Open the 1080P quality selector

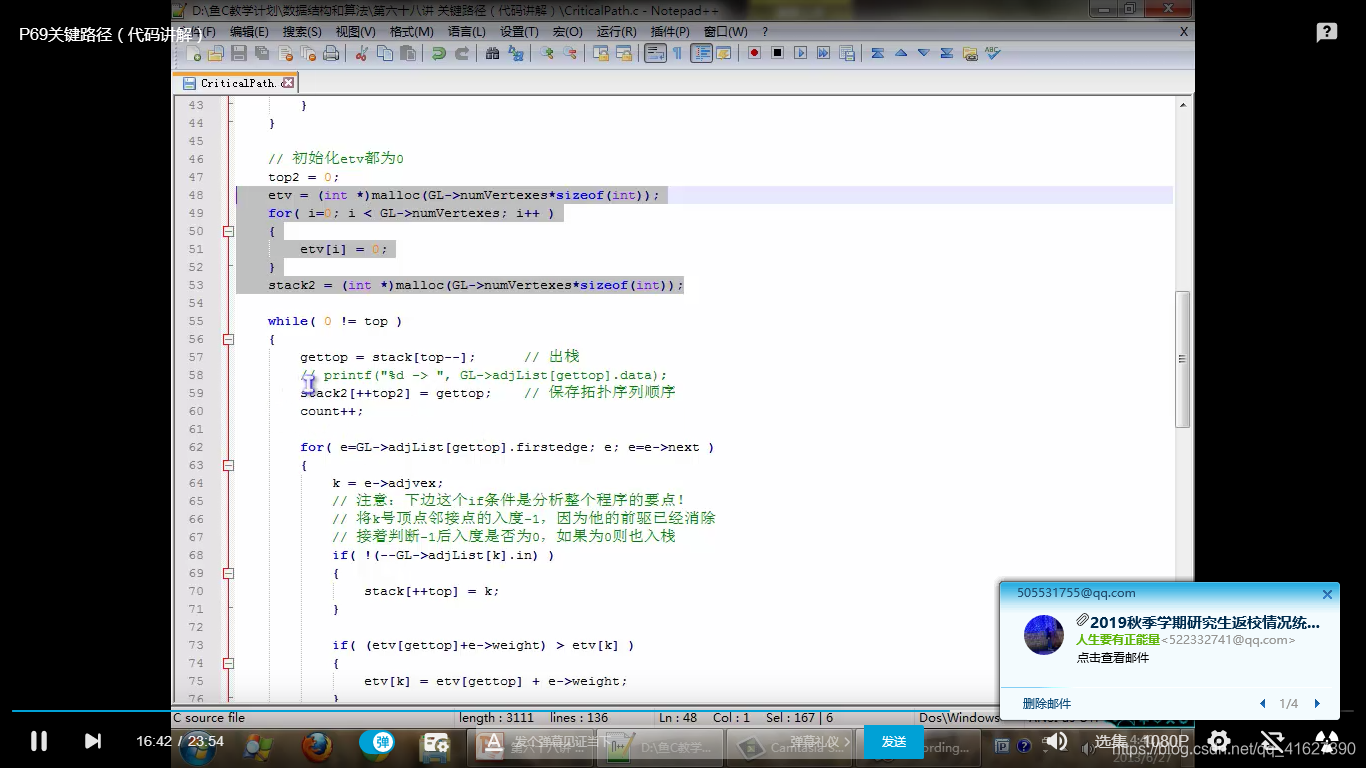tap(1166, 742)
